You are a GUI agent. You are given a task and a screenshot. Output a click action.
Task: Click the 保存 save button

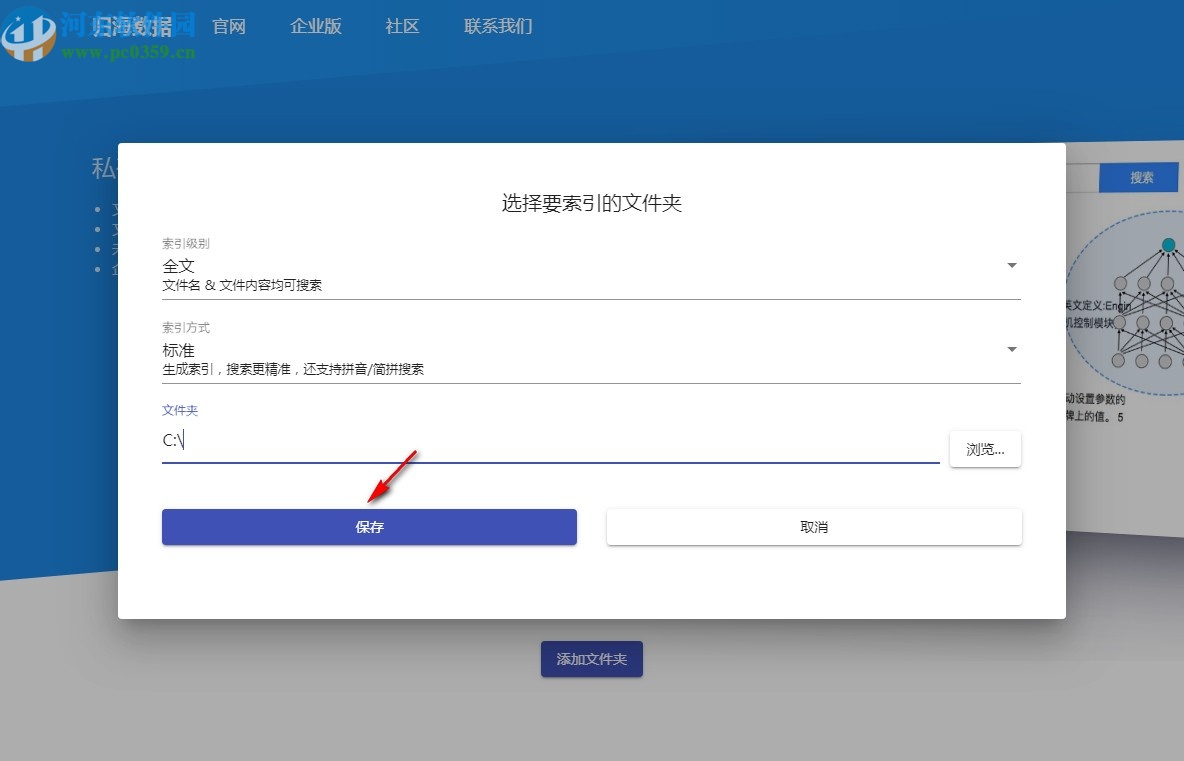click(369, 527)
